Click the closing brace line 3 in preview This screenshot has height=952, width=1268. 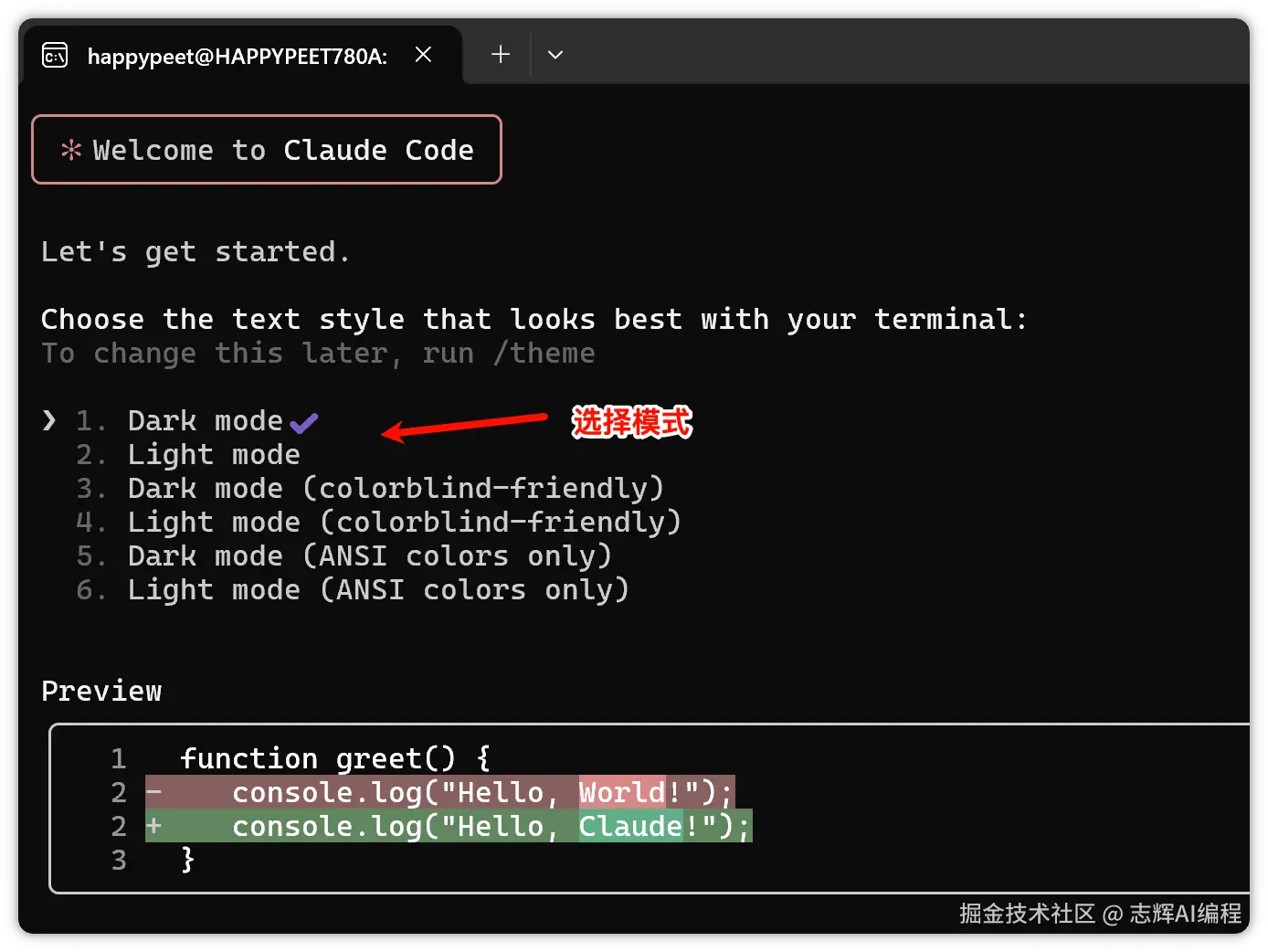(187, 860)
